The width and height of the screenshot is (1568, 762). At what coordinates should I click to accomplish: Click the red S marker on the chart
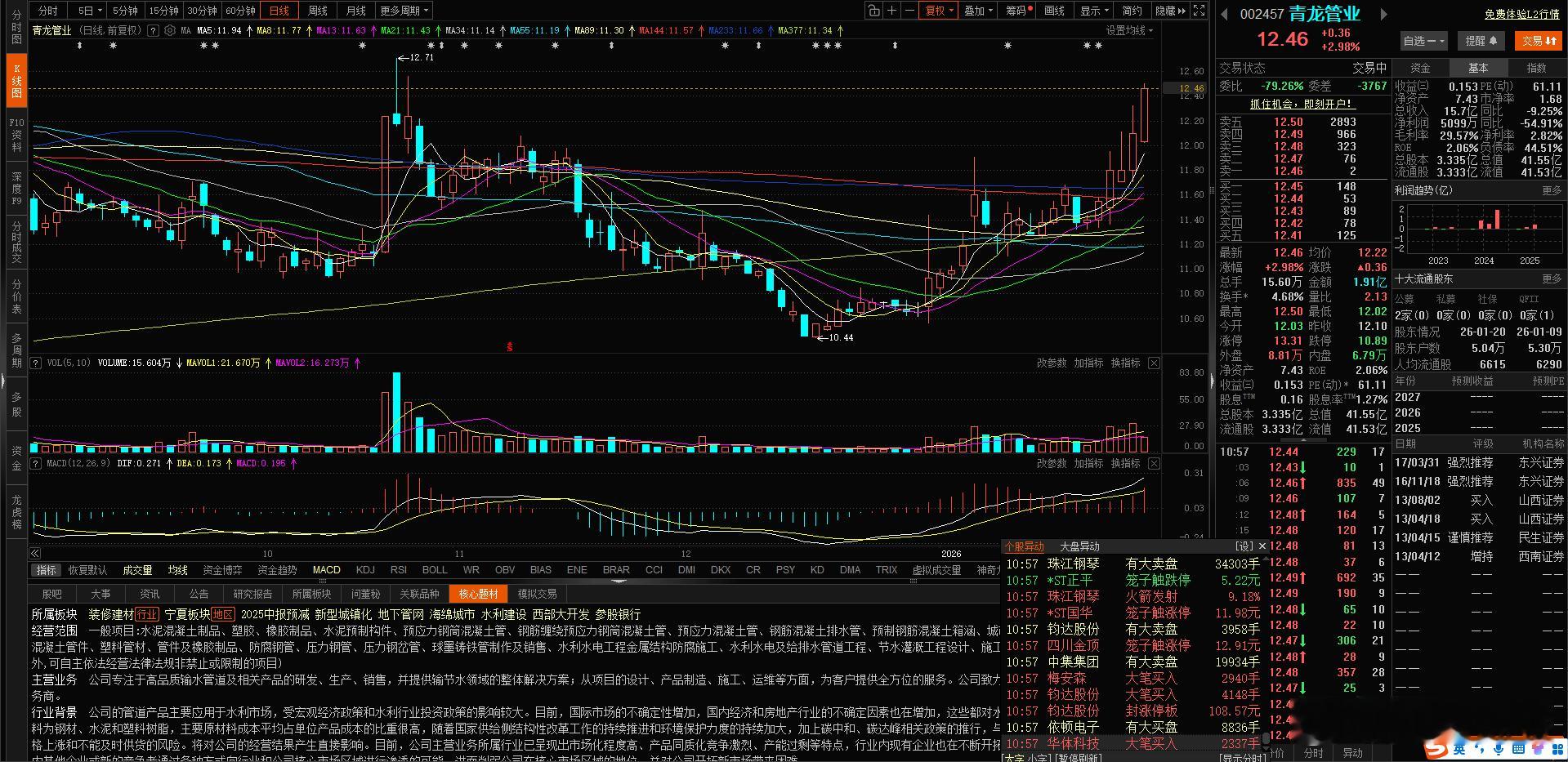tap(510, 347)
